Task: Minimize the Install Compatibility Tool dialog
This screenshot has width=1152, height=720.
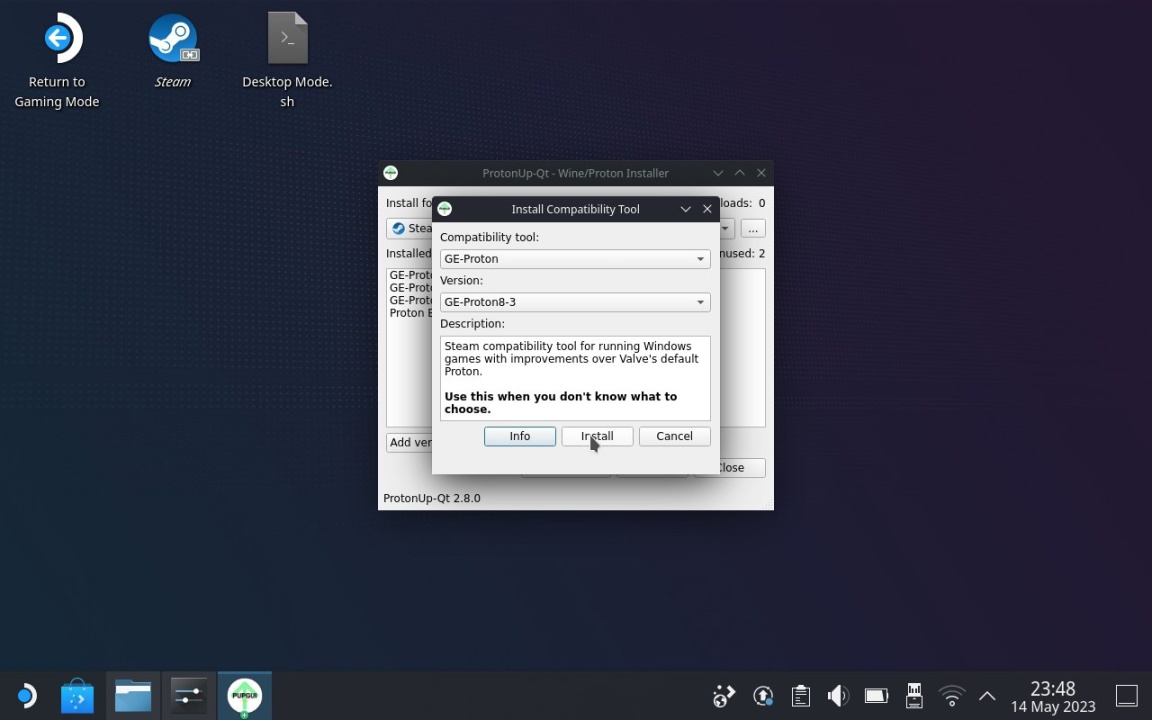Action: (x=685, y=209)
